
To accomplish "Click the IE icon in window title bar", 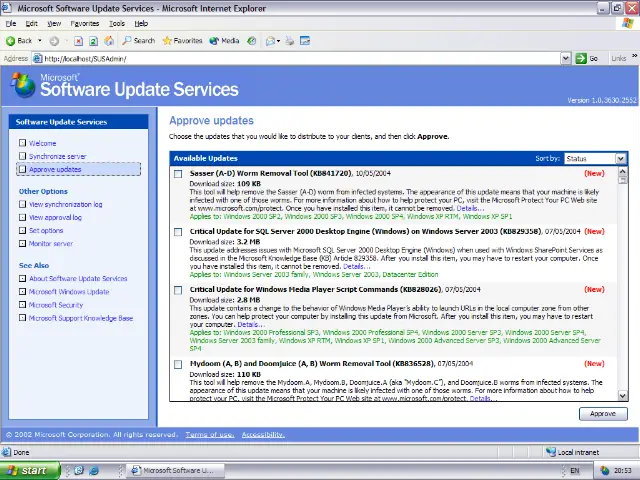I will [7, 8].
